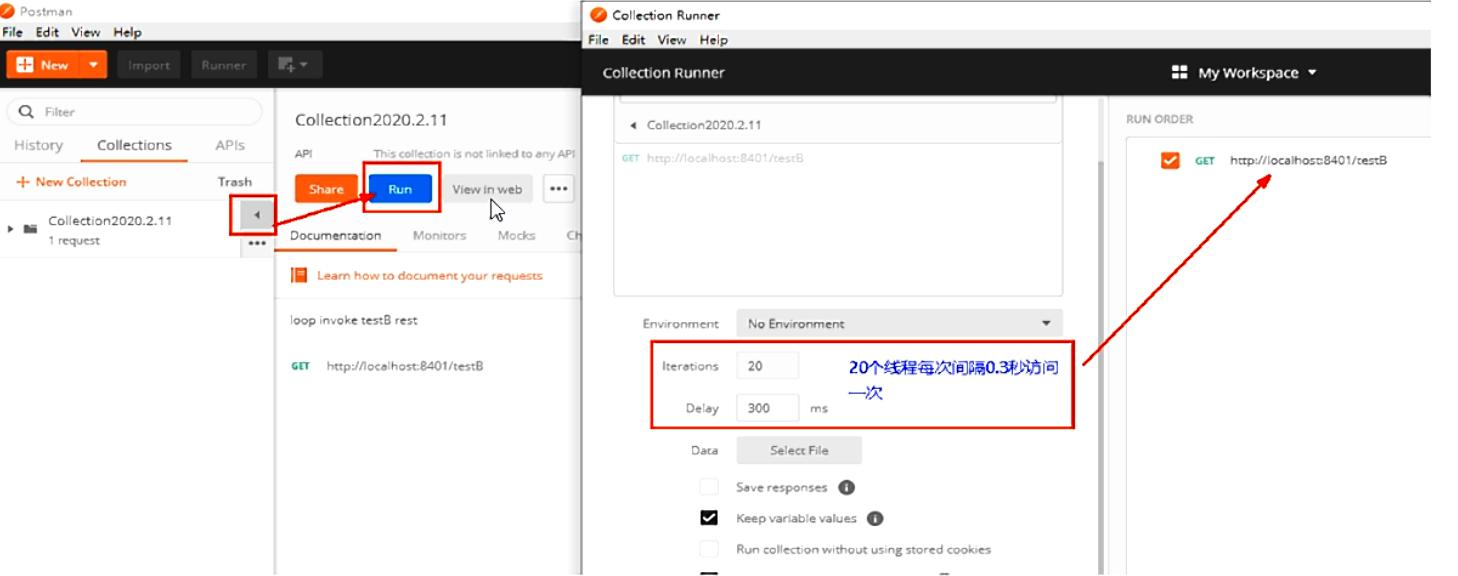Open Learn how to document your requests link
Viewport: 1458px width, 576px height.
pyautogui.click(x=430, y=275)
